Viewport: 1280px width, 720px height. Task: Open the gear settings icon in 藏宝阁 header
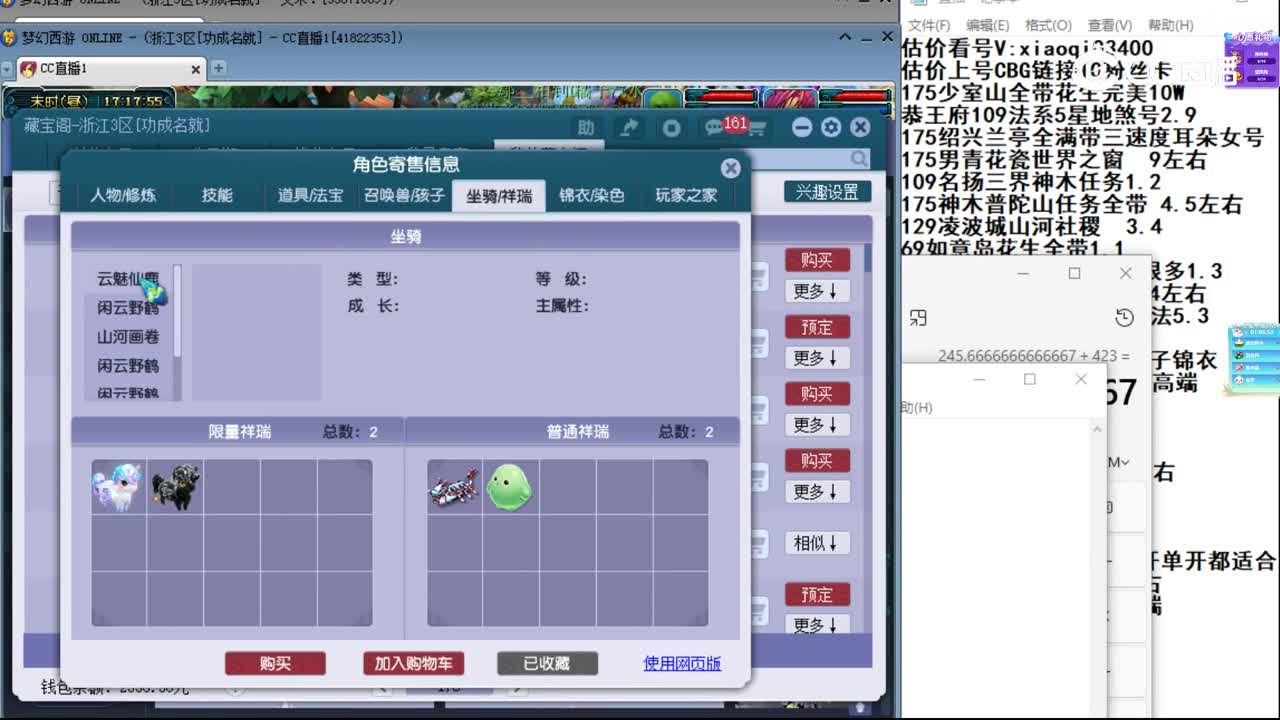point(831,127)
